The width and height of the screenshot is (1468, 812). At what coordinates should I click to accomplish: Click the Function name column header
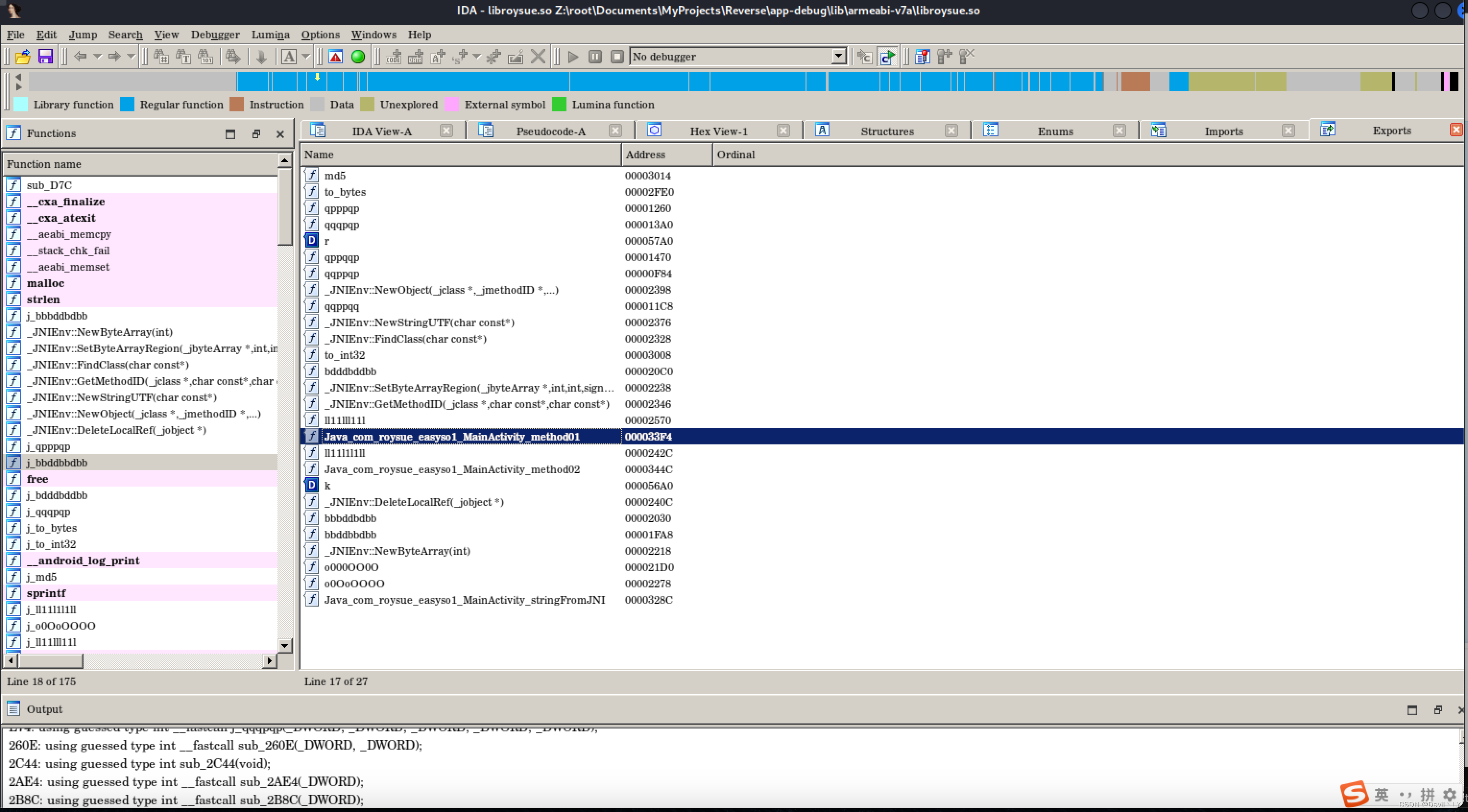point(141,164)
